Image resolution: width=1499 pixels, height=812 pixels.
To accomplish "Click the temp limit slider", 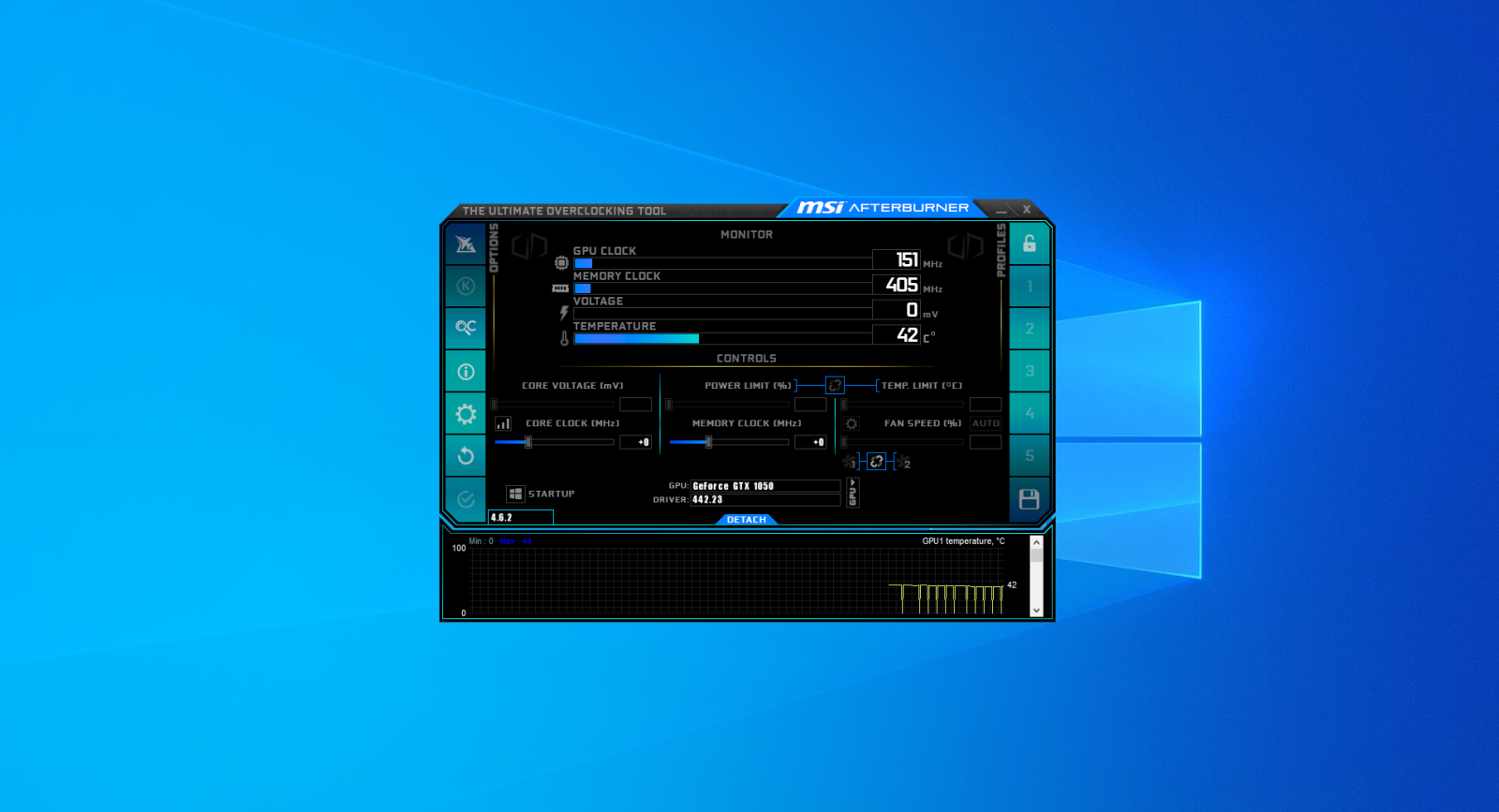I will [902, 405].
